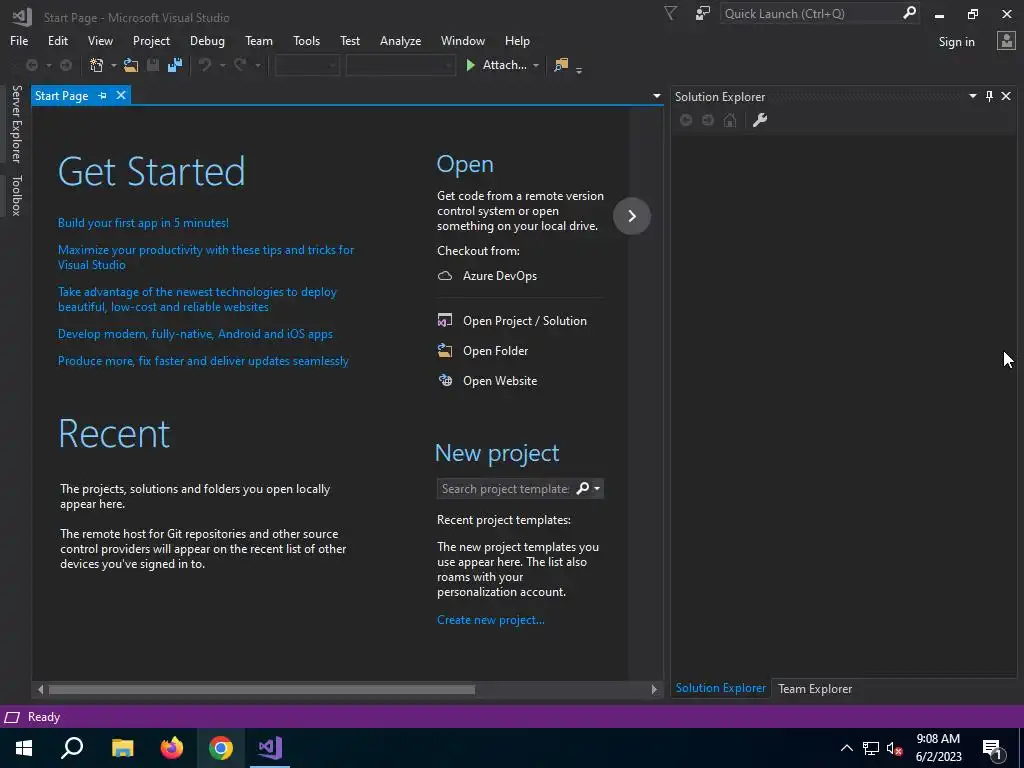Click the horizontal scrollbar thumb on Start Page

261,689
